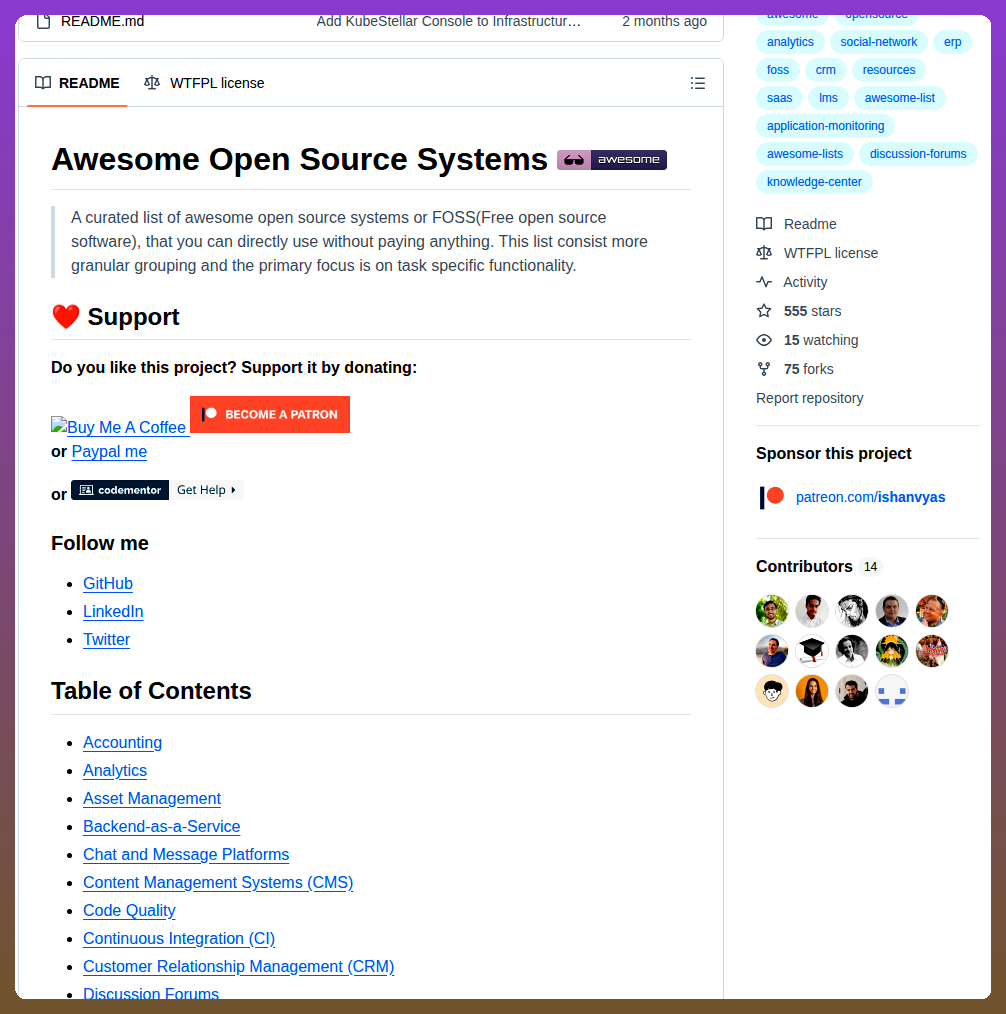1006x1014 pixels.
Task: Open the sketch-drawn face contributor avatar
Action: (x=851, y=611)
